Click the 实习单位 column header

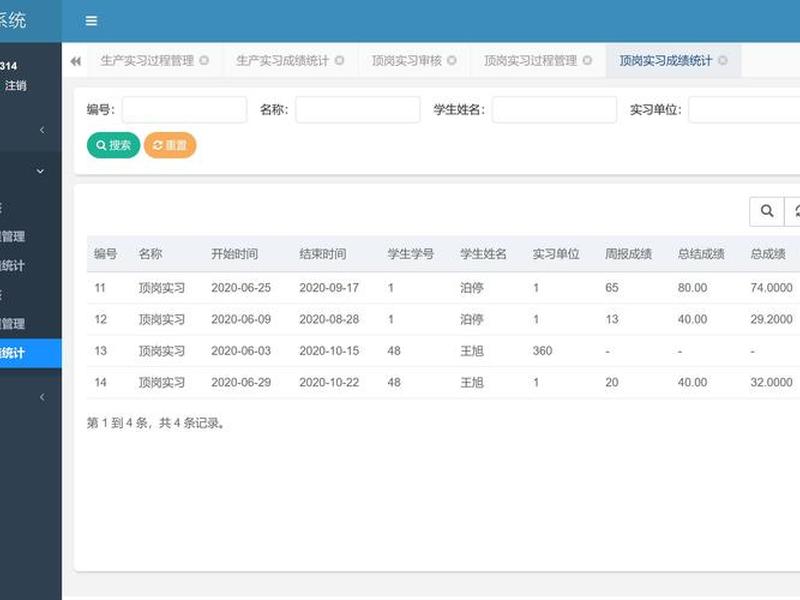pyautogui.click(x=556, y=254)
